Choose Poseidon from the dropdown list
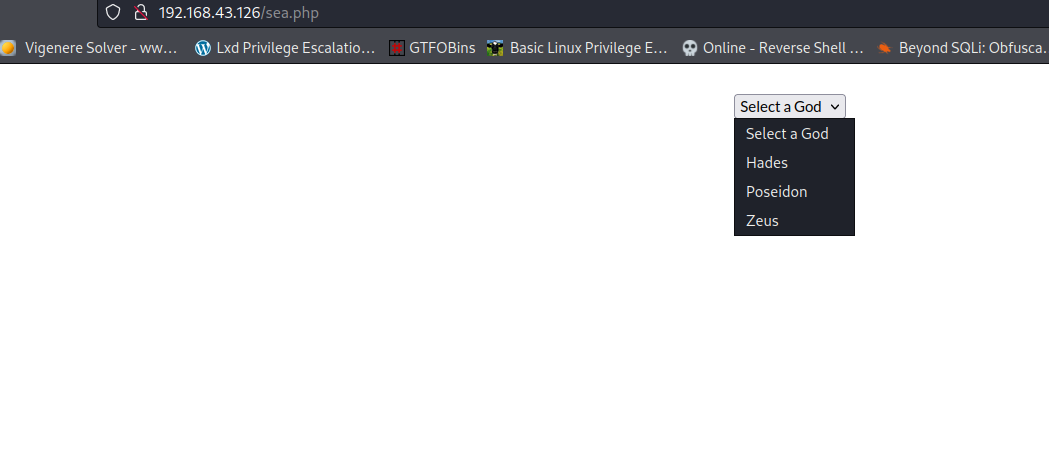The height and width of the screenshot is (466, 1049). pos(776,192)
